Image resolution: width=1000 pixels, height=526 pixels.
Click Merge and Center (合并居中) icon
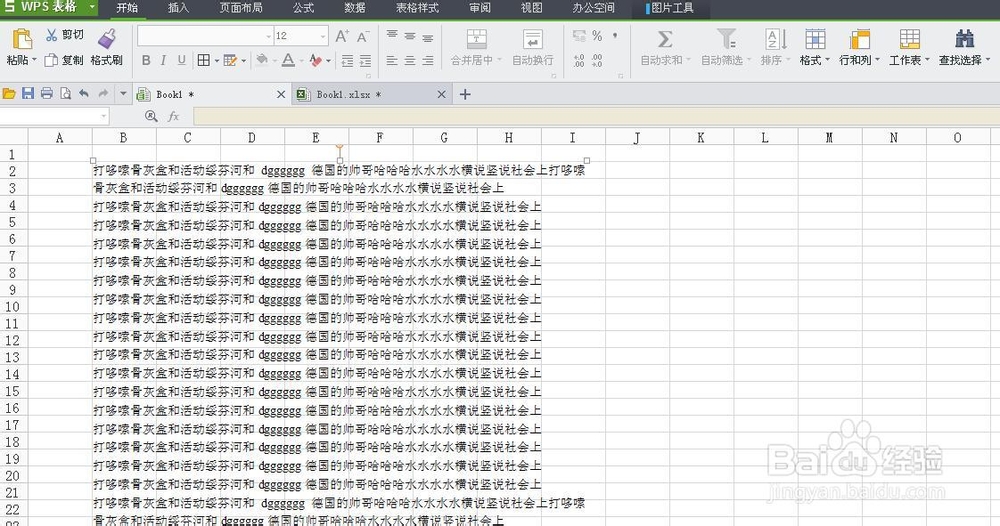[477, 39]
